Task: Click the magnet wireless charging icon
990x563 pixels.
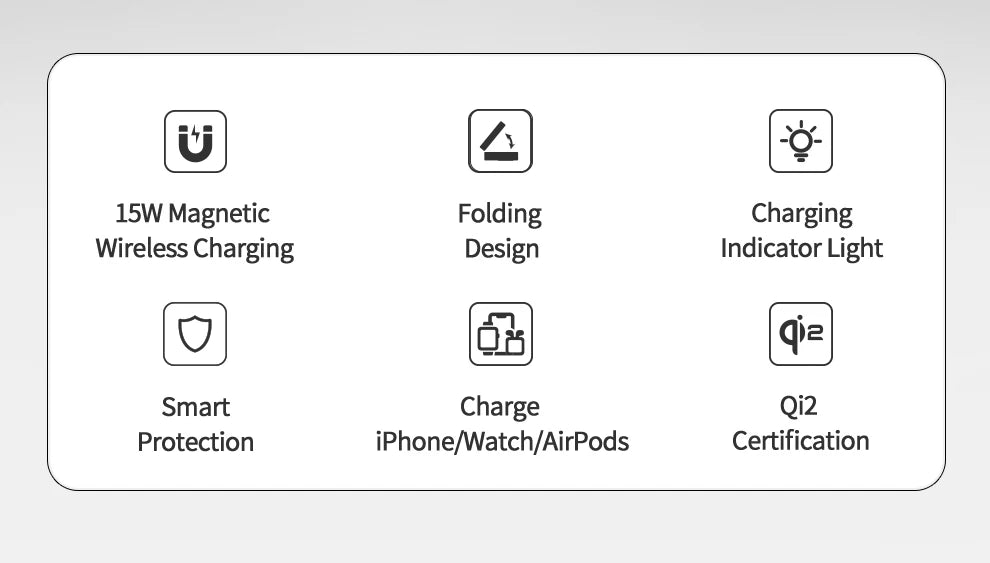Action: tap(195, 141)
